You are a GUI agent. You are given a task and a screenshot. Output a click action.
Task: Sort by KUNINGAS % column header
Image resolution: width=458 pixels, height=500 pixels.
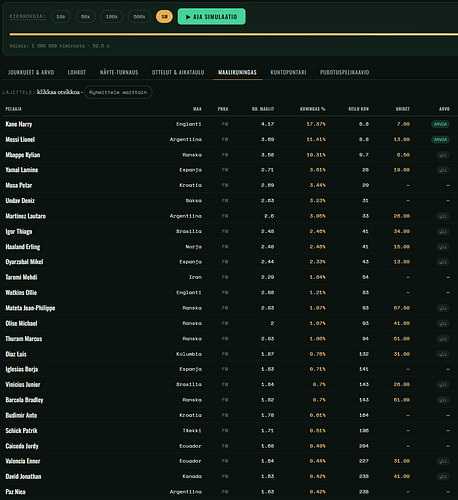coord(312,109)
